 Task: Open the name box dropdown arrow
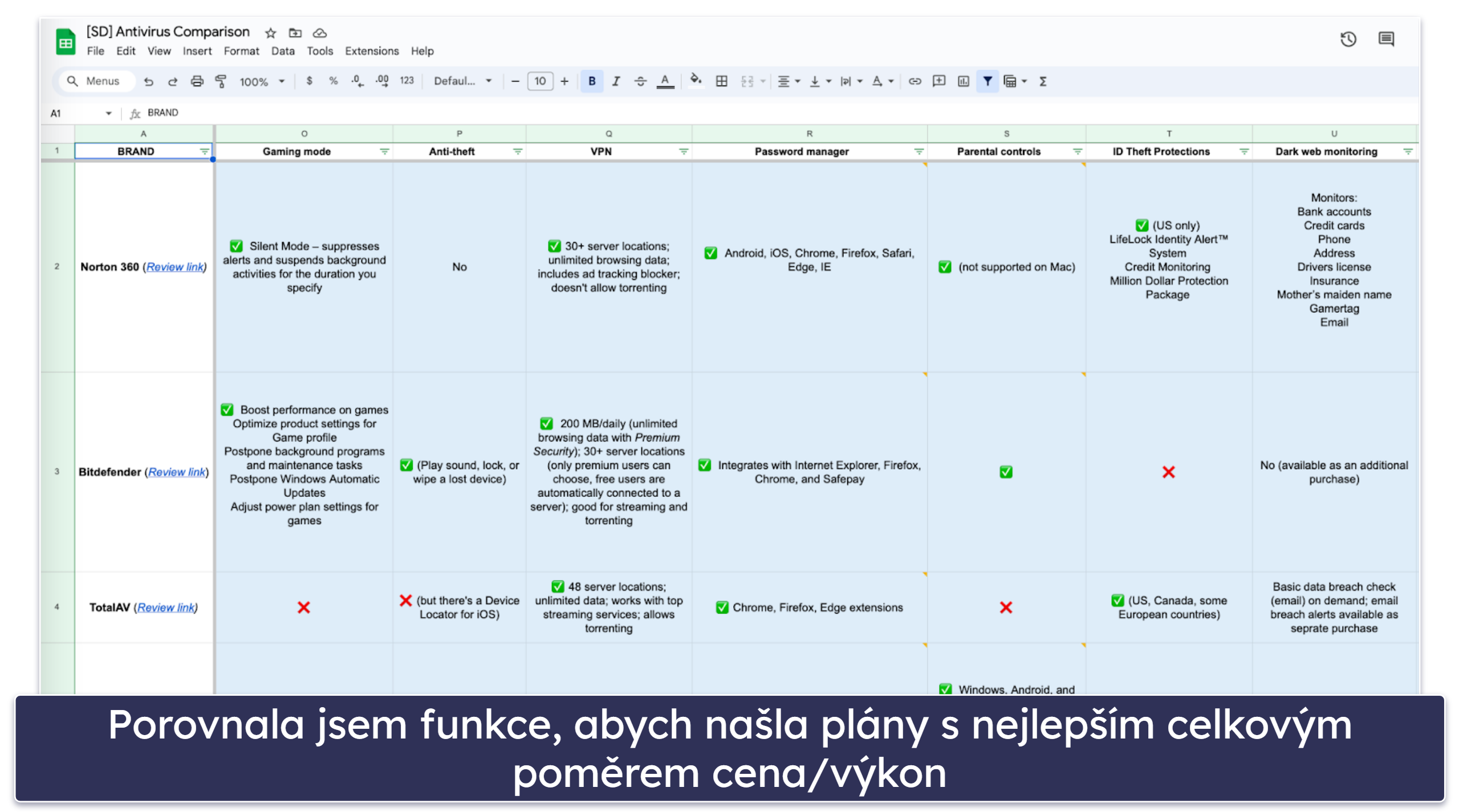(108, 113)
